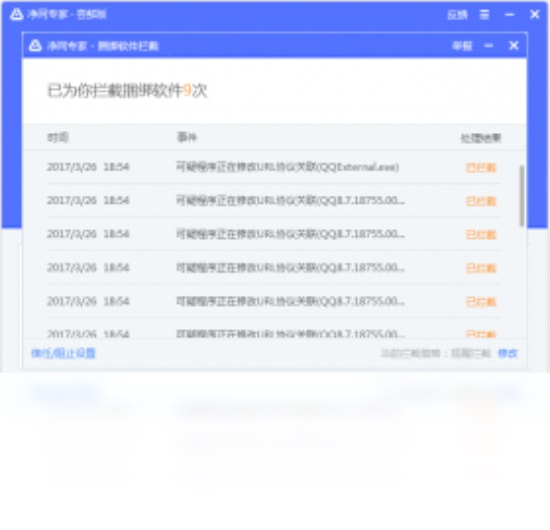The image size is (550, 530).
Task: Select the QQExternal.exe event entry
Action: click(288, 167)
